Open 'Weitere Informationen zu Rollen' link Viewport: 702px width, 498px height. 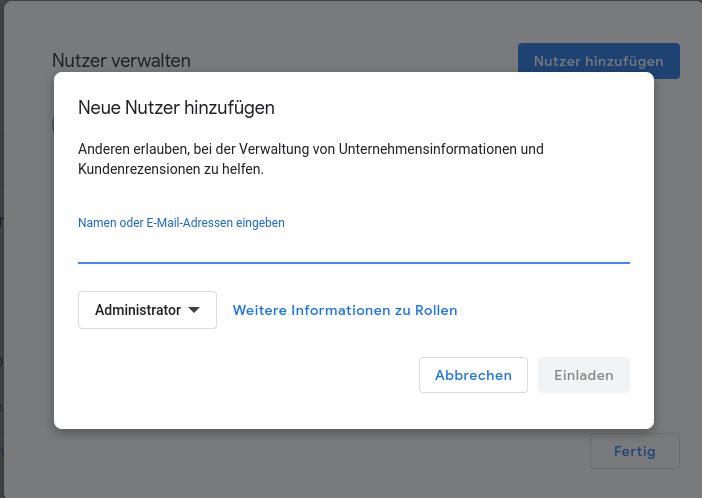[x=345, y=310]
